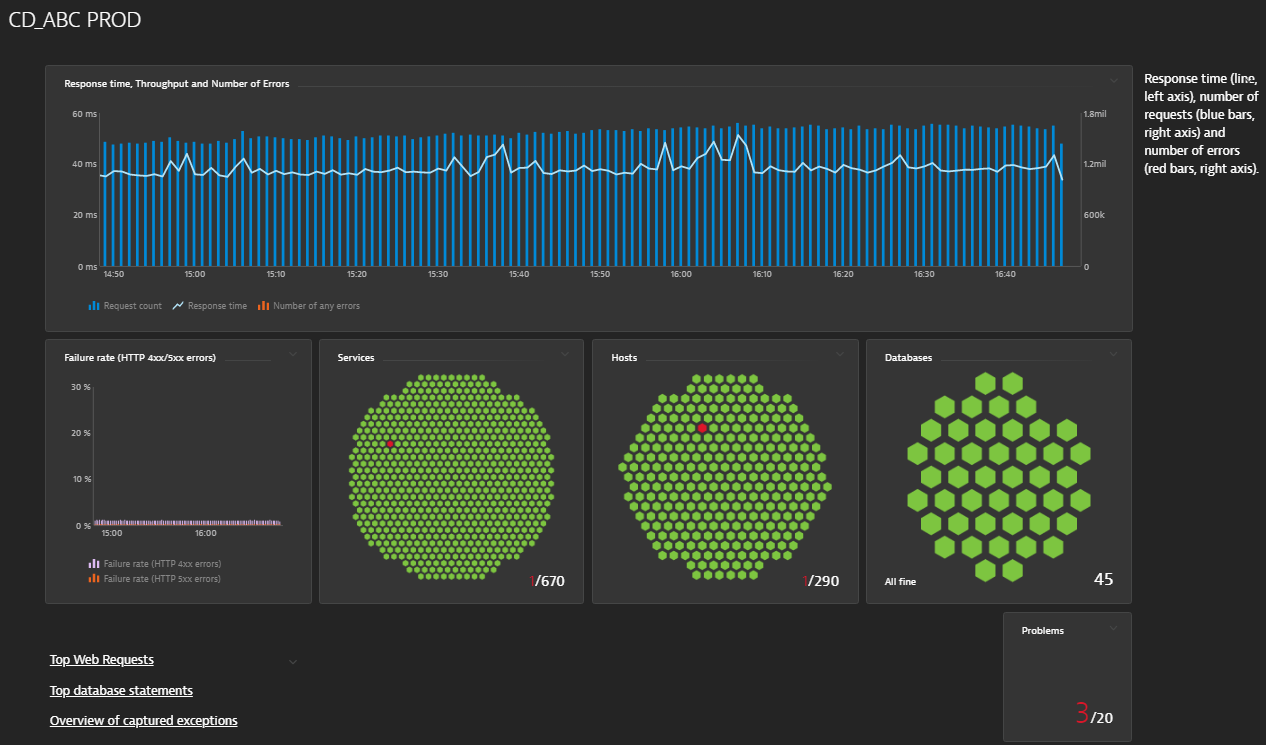This screenshot has width=1266, height=745.
Task: Click the red unhealthy hexagon in Hosts
Action: click(x=702, y=428)
